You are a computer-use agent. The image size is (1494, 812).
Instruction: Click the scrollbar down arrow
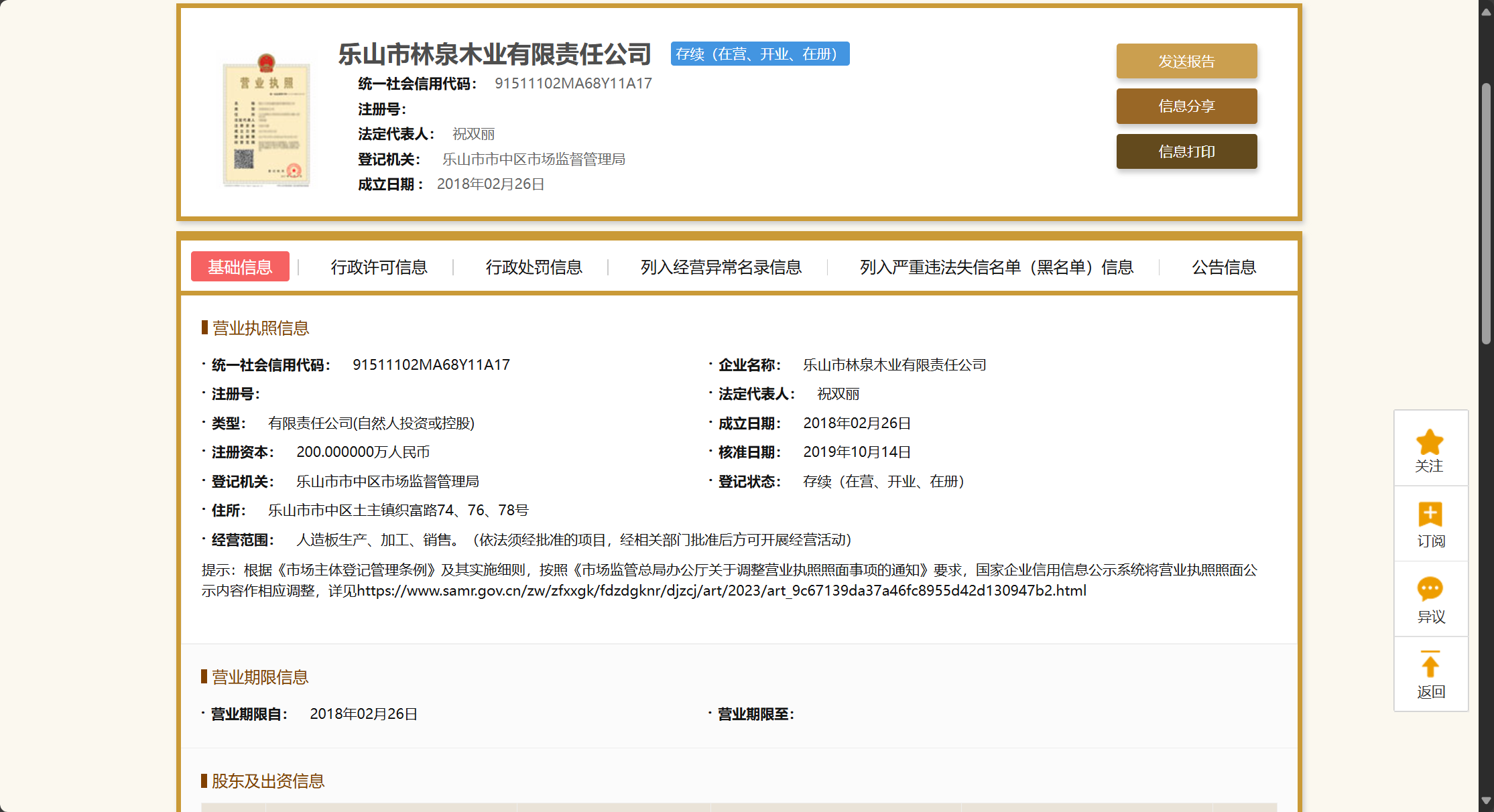point(1486,801)
